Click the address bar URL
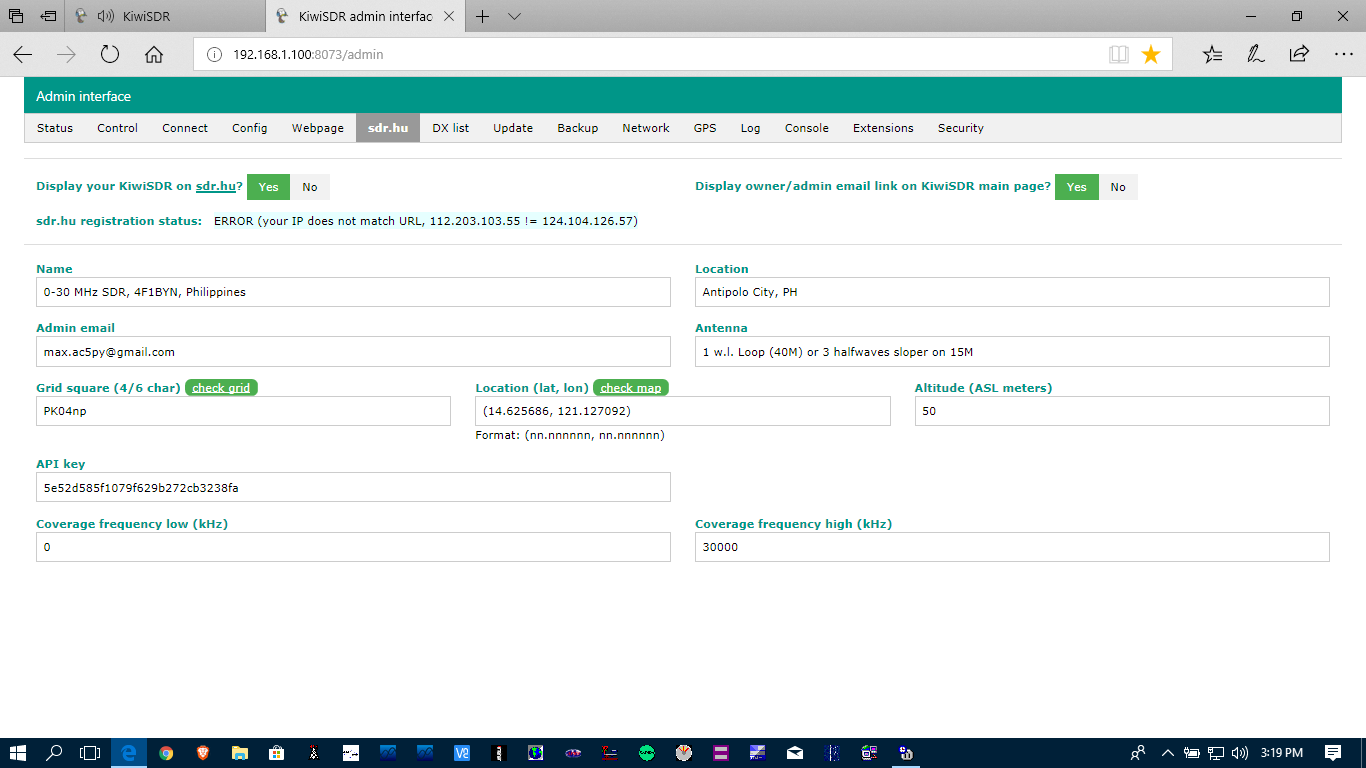This screenshot has width=1366, height=768. click(x=308, y=55)
